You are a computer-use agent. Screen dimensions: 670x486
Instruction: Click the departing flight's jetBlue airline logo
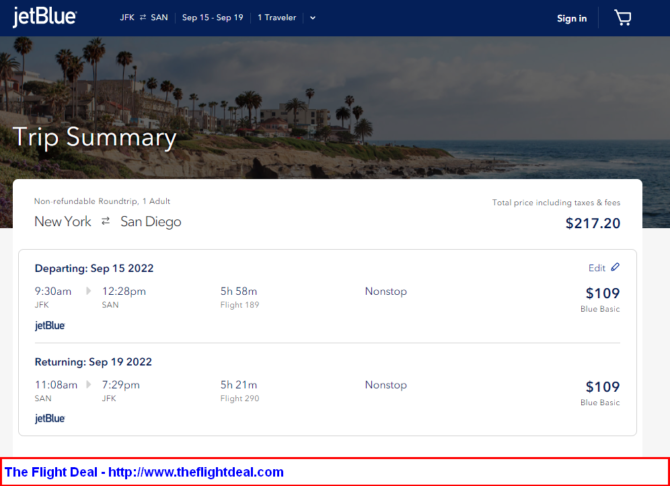pos(50,325)
